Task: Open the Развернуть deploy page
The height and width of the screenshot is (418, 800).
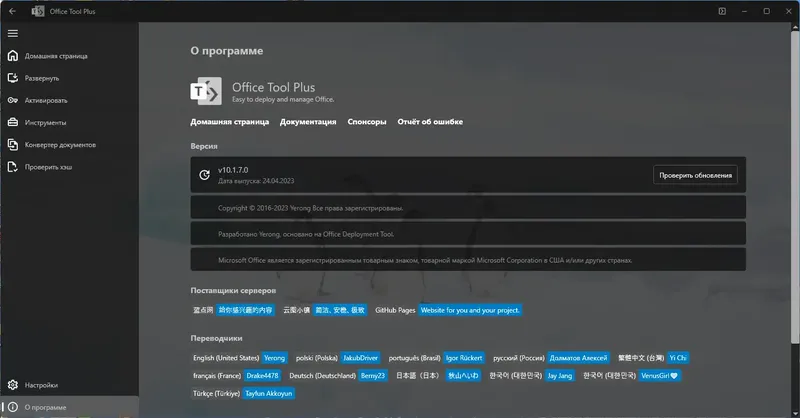Action: (x=69, y=78)
